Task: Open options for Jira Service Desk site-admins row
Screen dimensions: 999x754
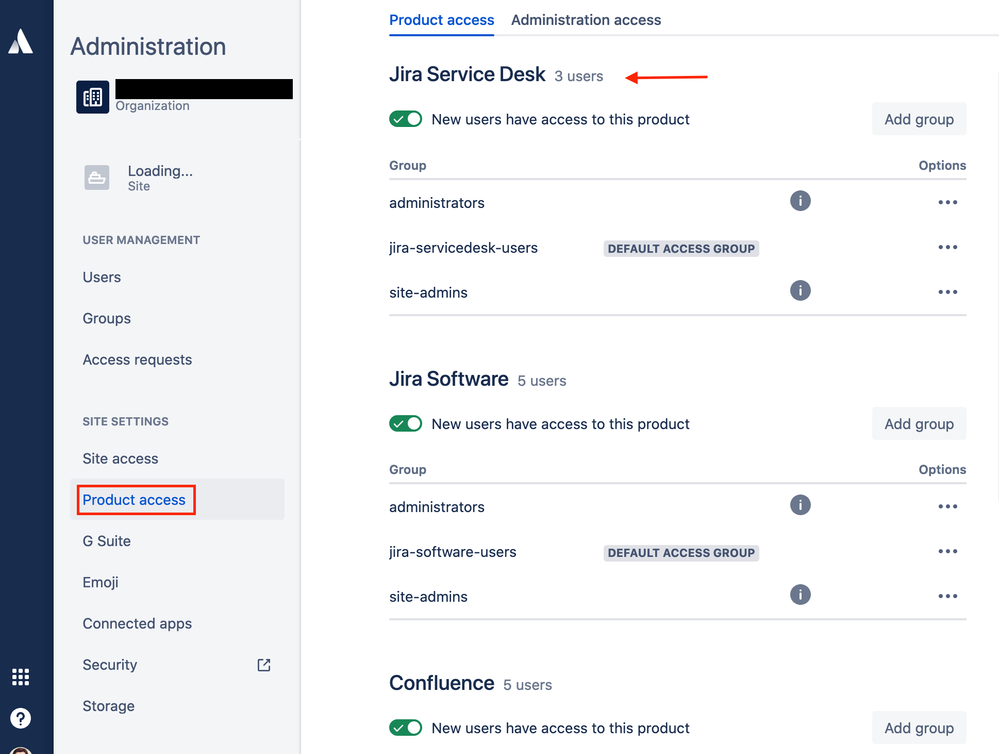Action: point(947,292)
